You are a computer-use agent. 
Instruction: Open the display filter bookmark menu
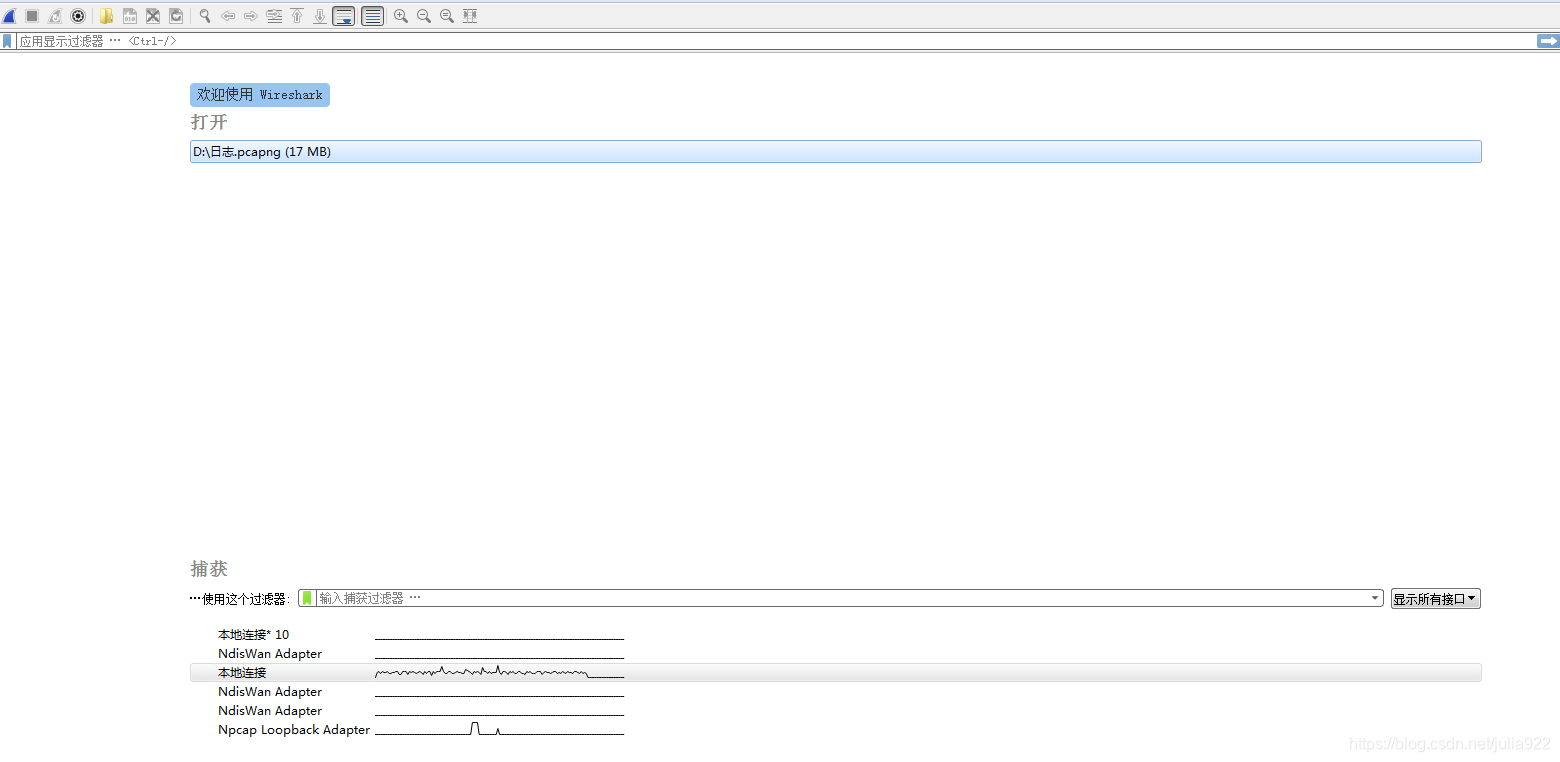click(7, 41)
